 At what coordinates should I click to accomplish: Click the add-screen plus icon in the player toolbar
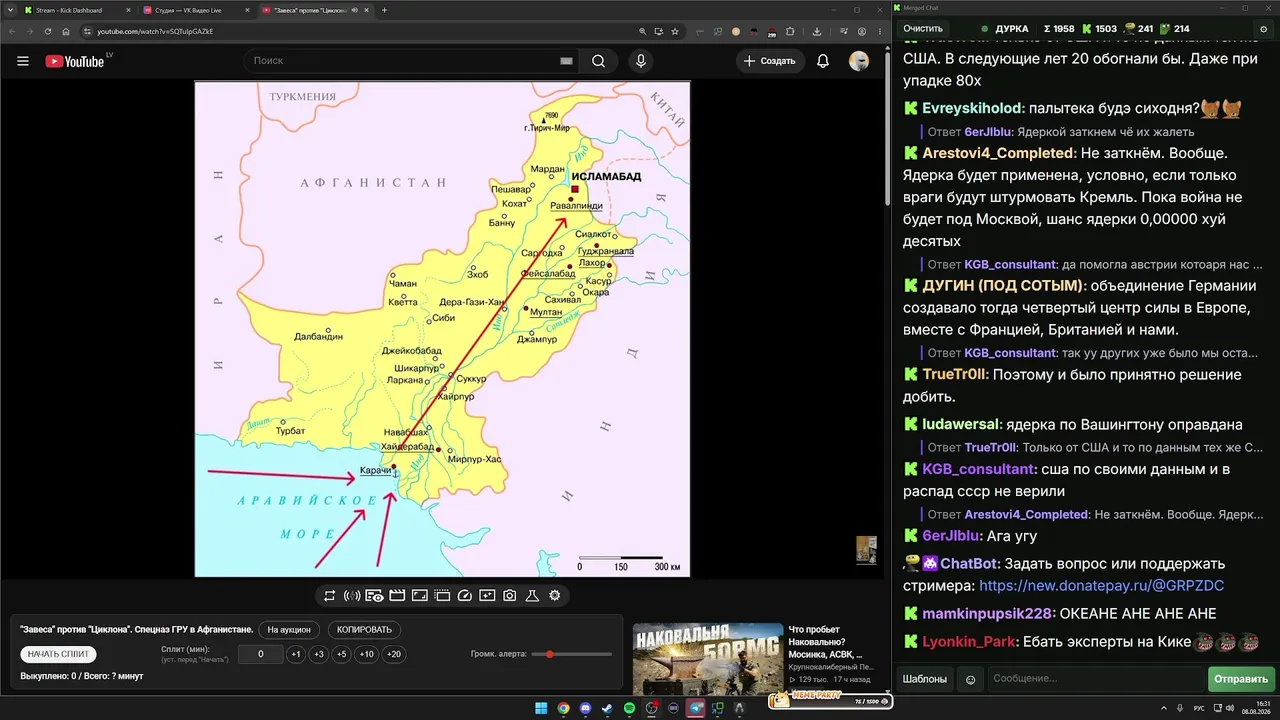(487, 596)
